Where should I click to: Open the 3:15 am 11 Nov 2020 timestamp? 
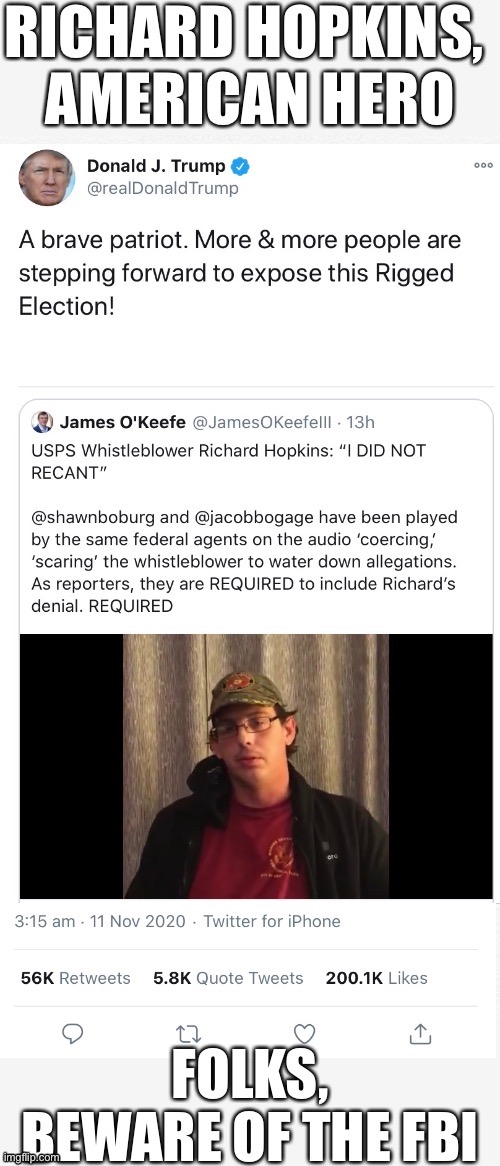[x=100, y=921]
